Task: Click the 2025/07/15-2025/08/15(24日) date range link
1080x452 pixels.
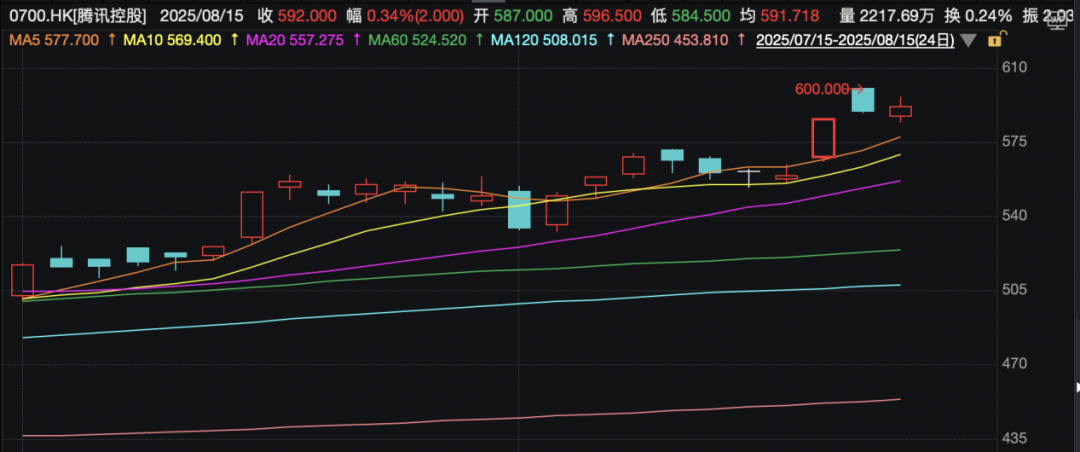Action: [x=855, y=41]
